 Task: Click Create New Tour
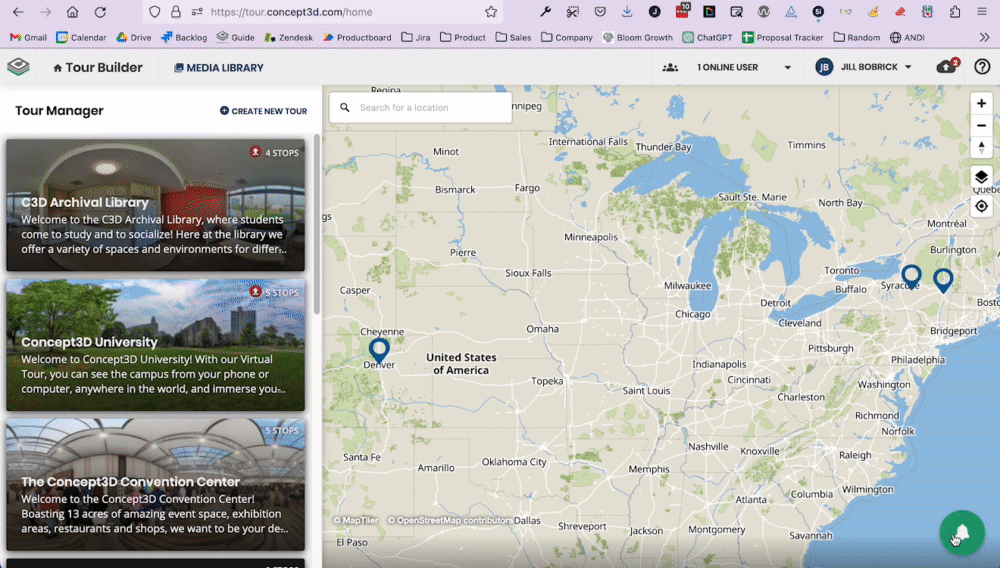coord(263,111)
